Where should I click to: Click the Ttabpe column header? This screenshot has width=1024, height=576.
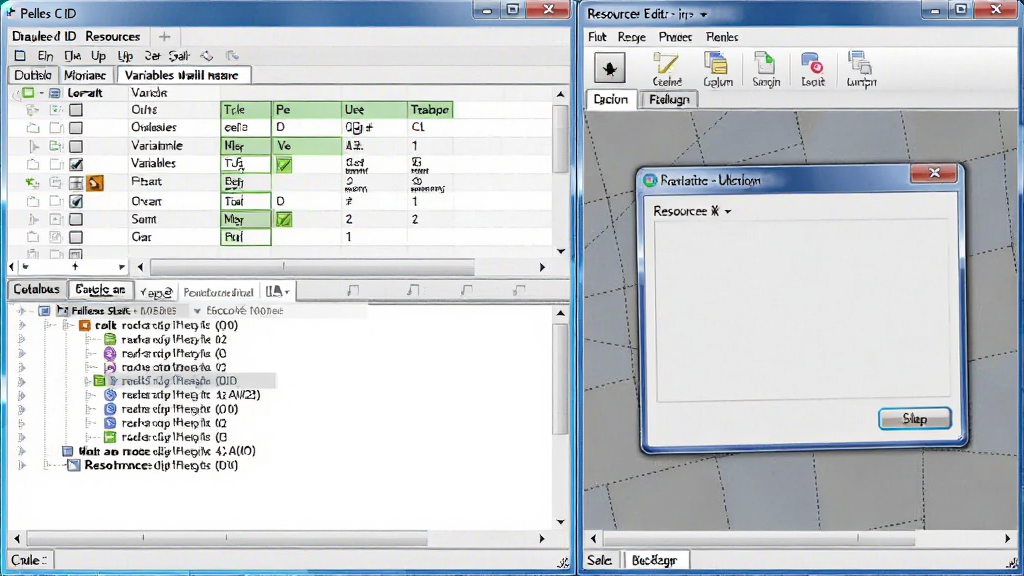point(430,110)
